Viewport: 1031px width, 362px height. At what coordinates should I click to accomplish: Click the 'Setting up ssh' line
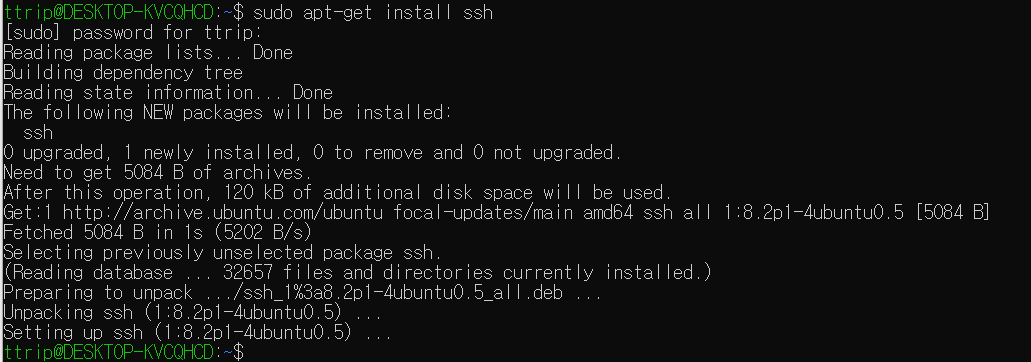(x=197, y=332)
